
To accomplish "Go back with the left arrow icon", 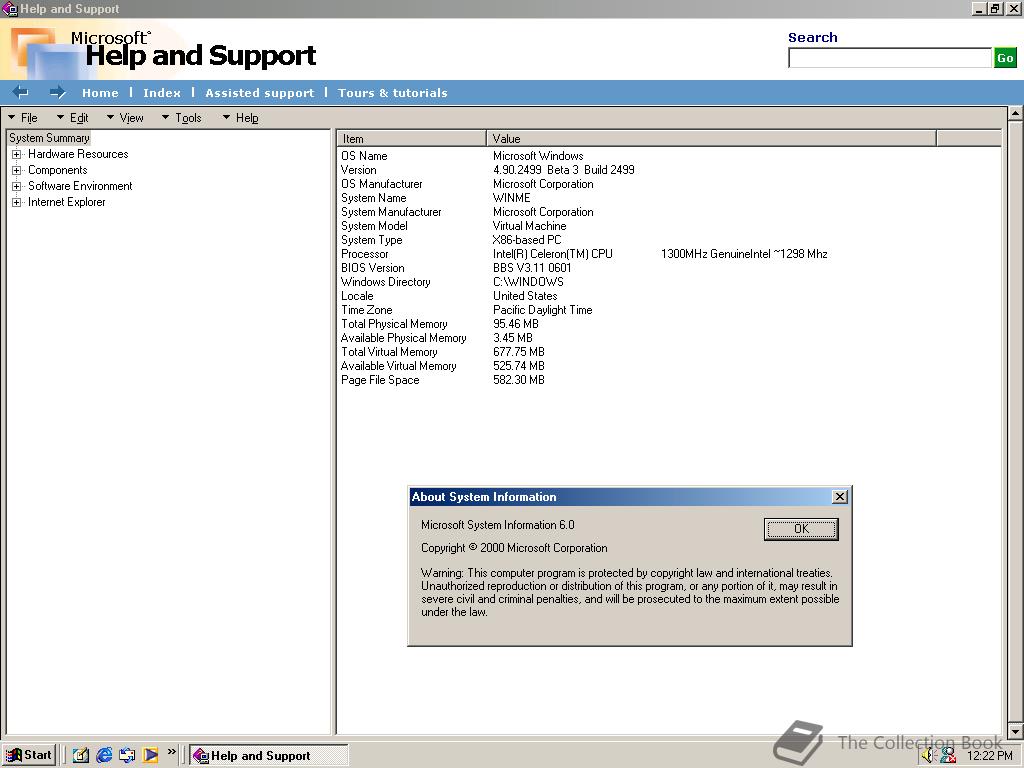I will [20, 93].
